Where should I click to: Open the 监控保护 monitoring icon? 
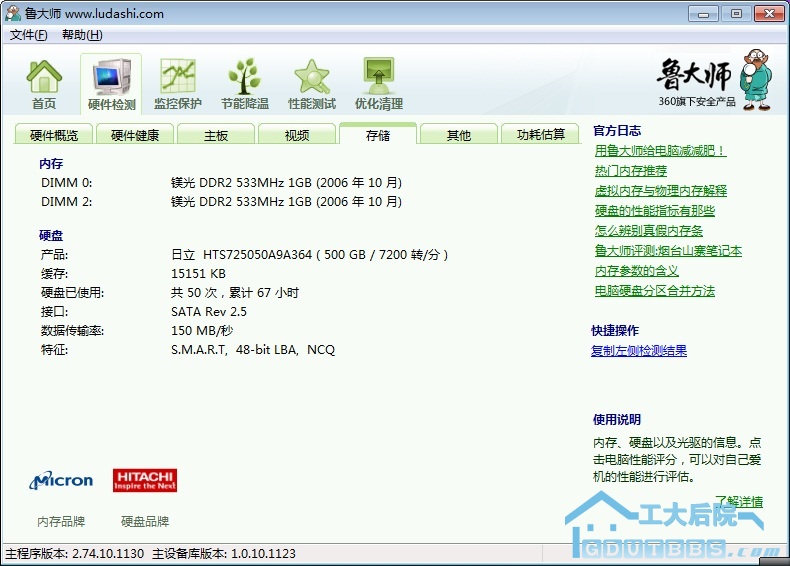coord(178,84)
